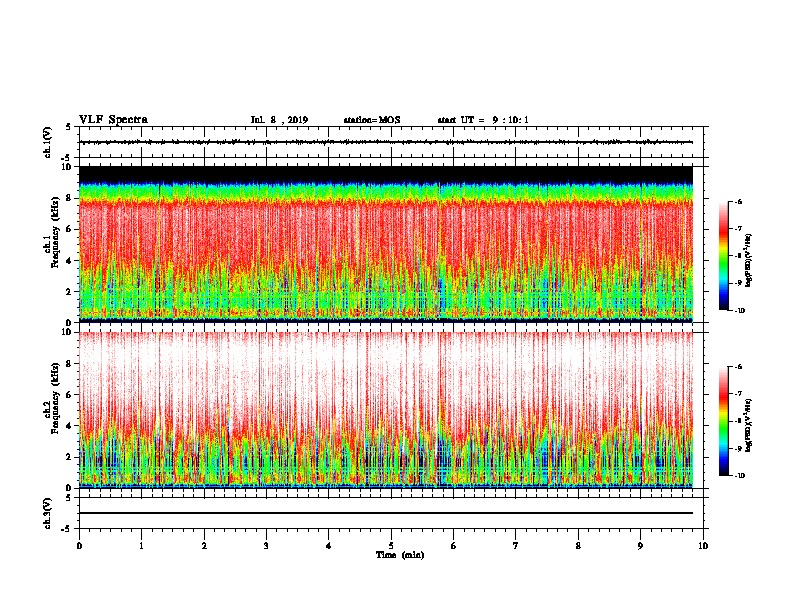Click the ch.3 flat waveform line panel
Image resolution: width=792 pixels, height=612 pixels.
pos(391,513)
